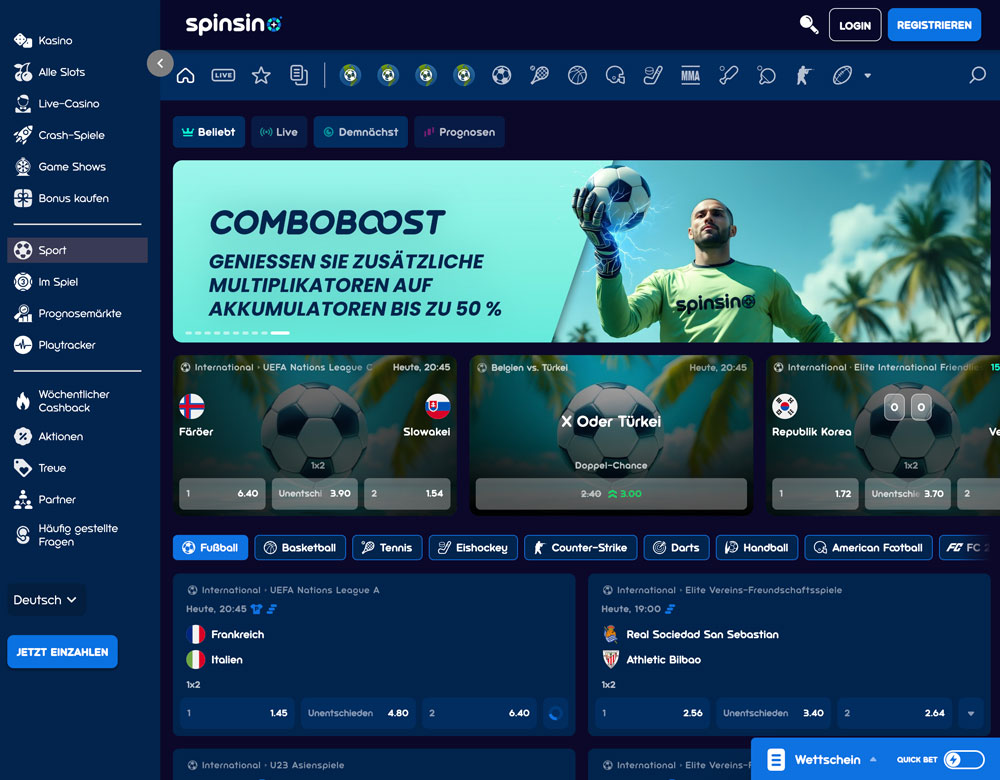Screen dimensions: 1000x780
Task: Go to the sportsbook home icon
Action: tap(186, 75)
